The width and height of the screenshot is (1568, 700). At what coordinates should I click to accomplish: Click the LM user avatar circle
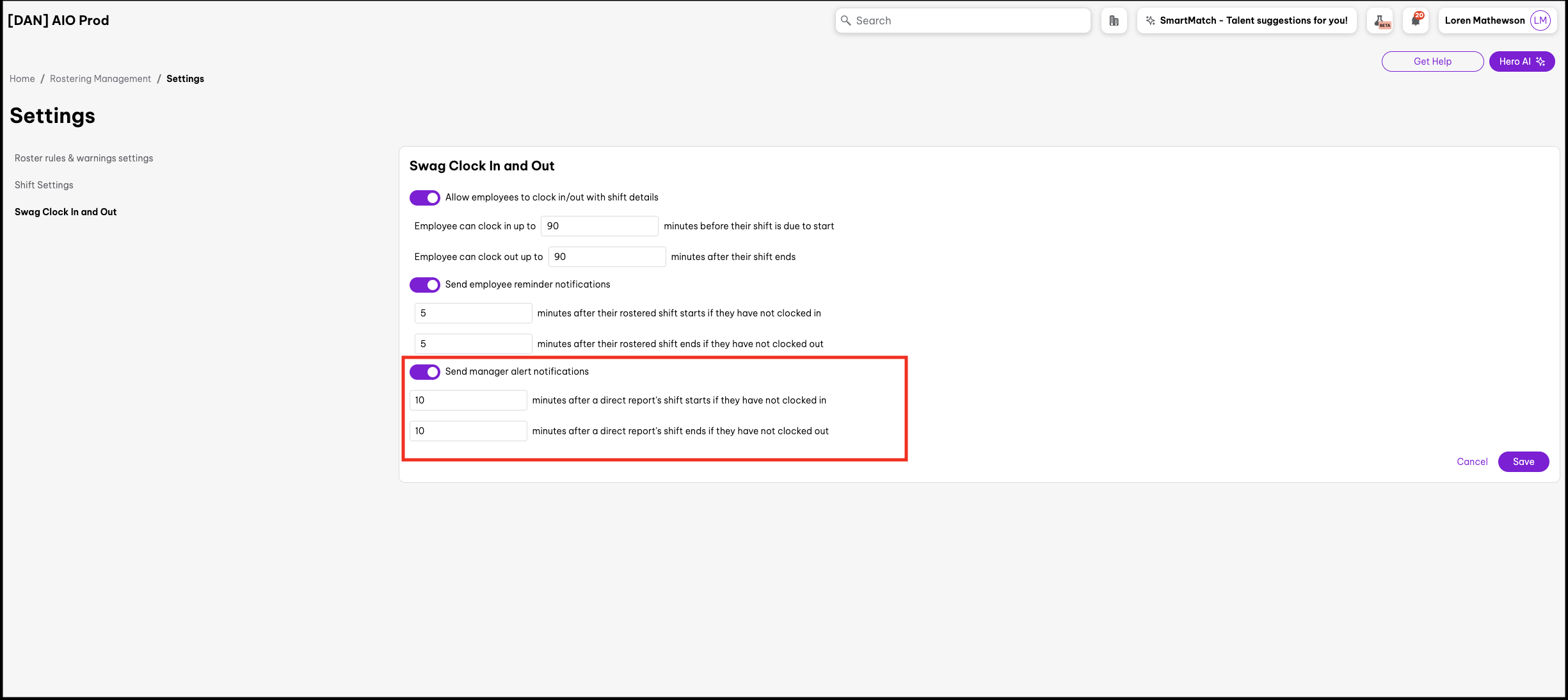click(1540, 20)
